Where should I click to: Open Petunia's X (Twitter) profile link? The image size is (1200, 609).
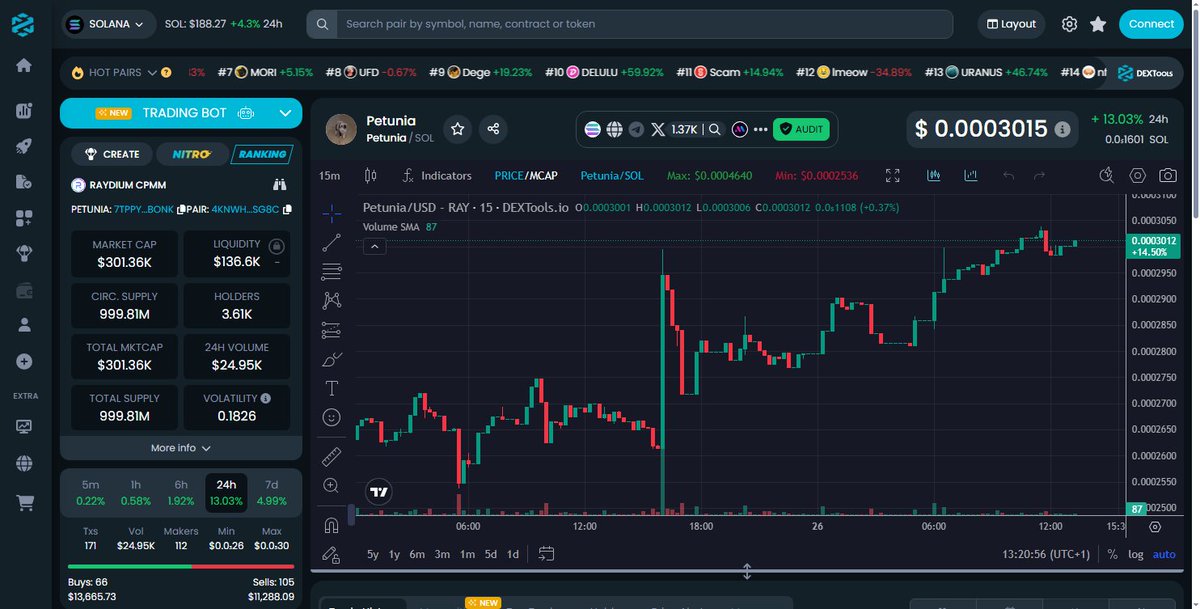tap(657, 129)
